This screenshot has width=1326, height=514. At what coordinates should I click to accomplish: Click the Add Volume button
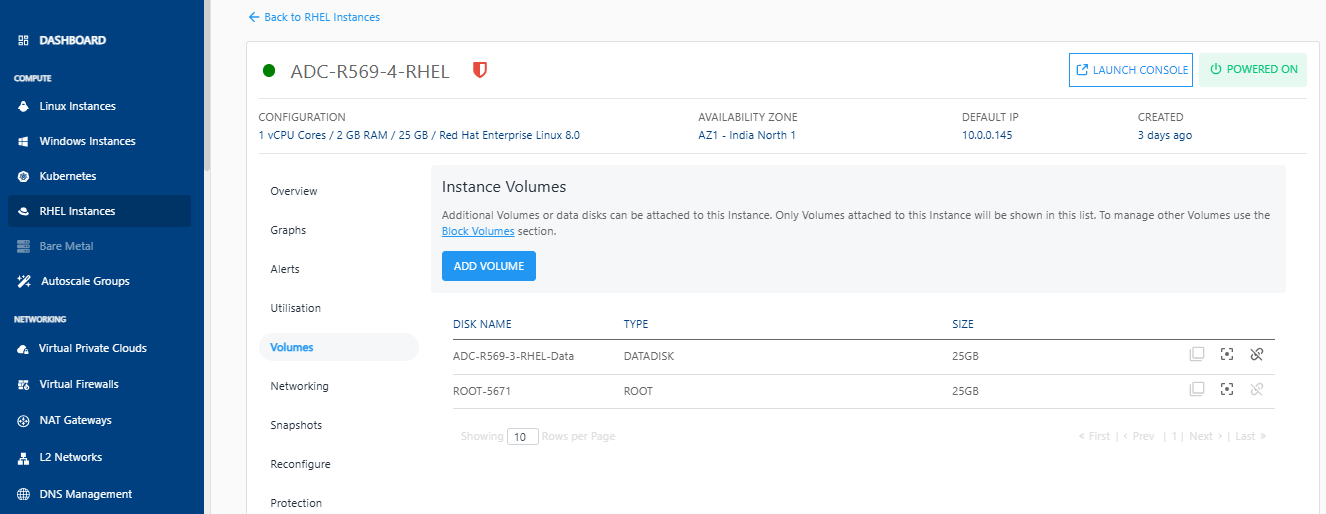(489, 266)
